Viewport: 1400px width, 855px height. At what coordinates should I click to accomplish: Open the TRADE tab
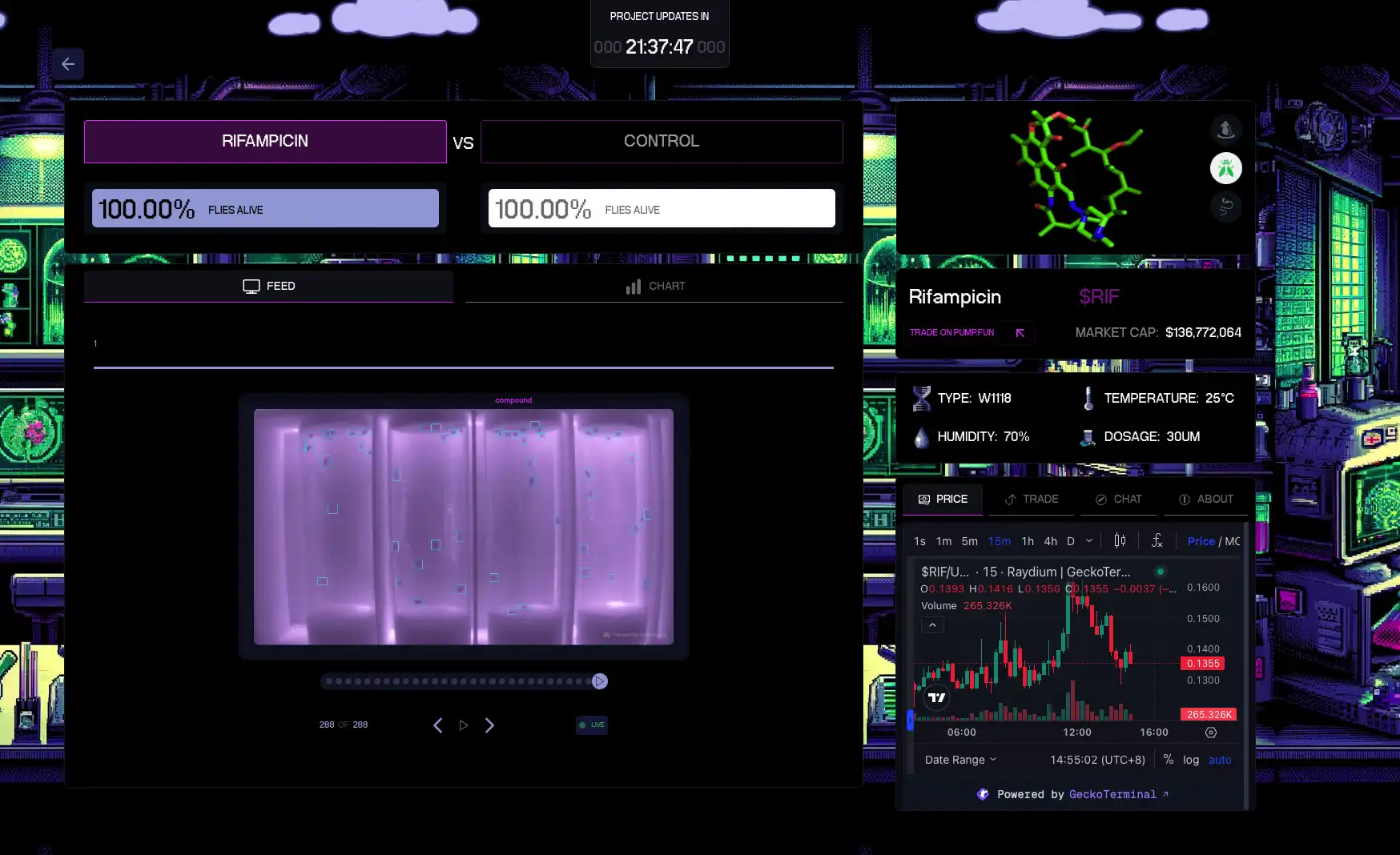1032,500
